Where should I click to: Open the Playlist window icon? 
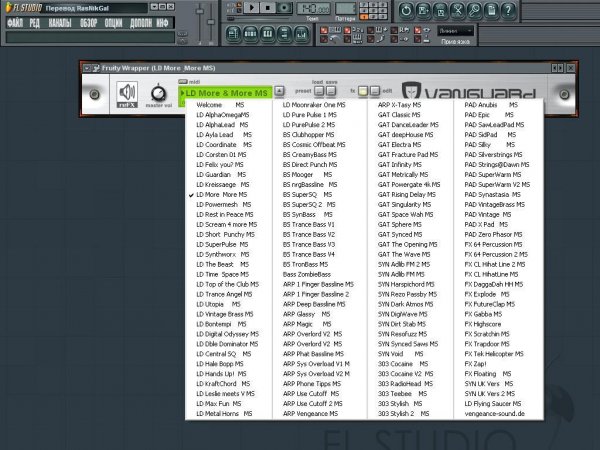(233, 34)
